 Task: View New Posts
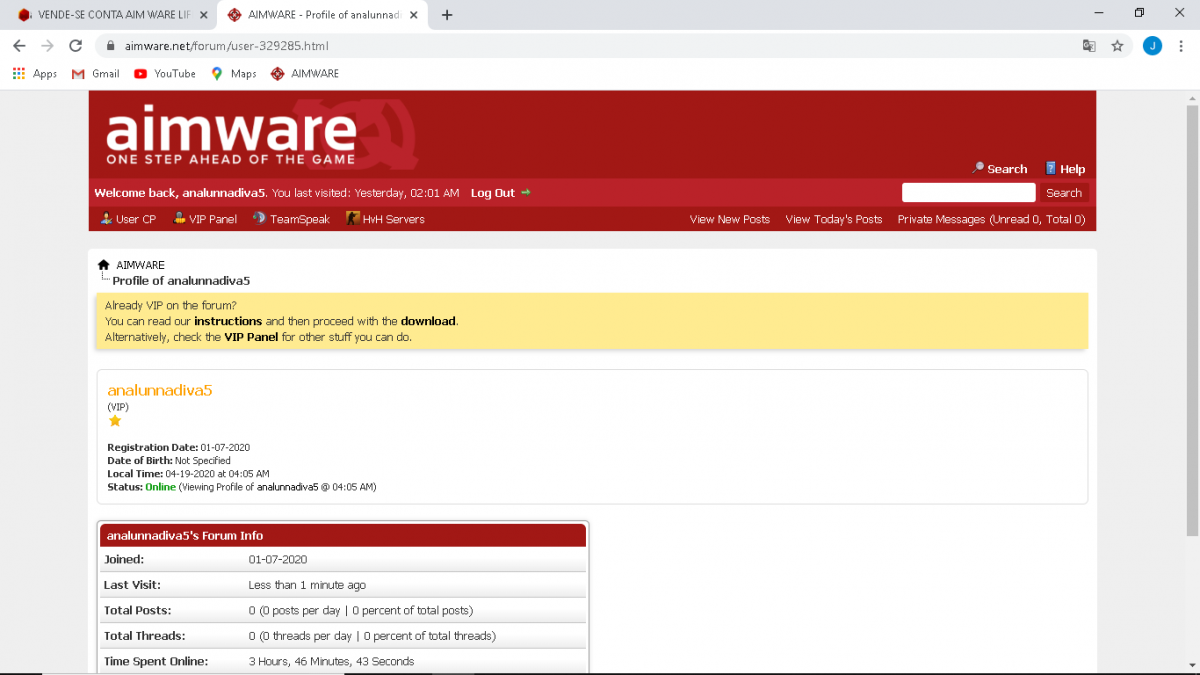point(730,219)
